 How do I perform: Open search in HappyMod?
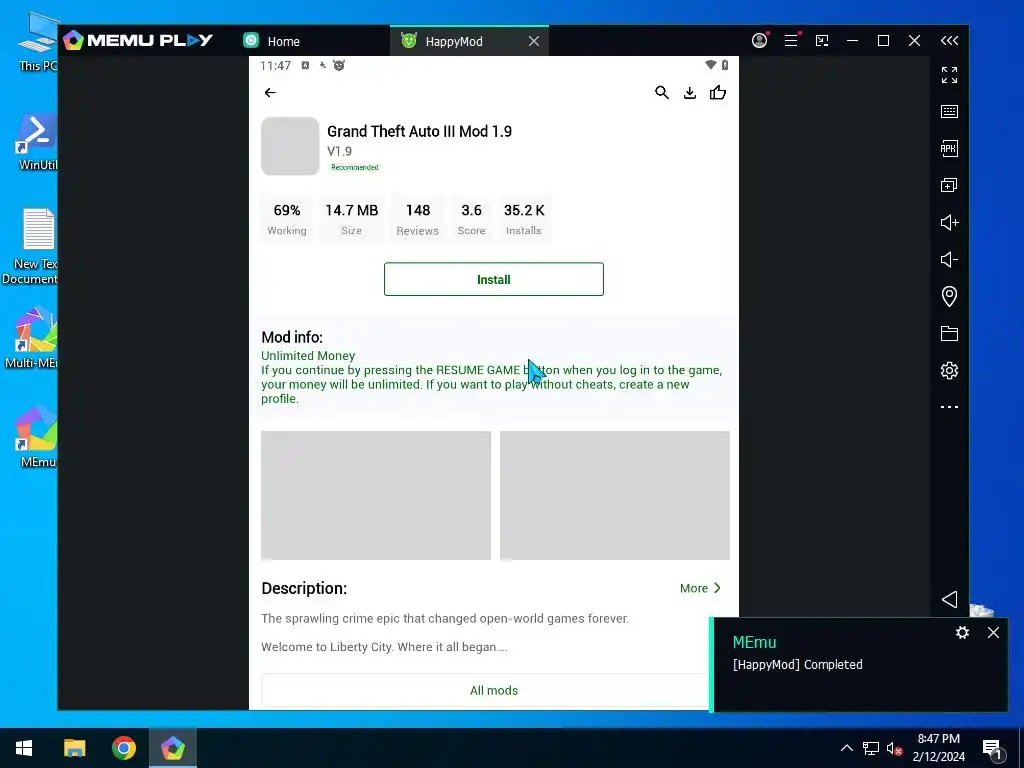[662, 93]
